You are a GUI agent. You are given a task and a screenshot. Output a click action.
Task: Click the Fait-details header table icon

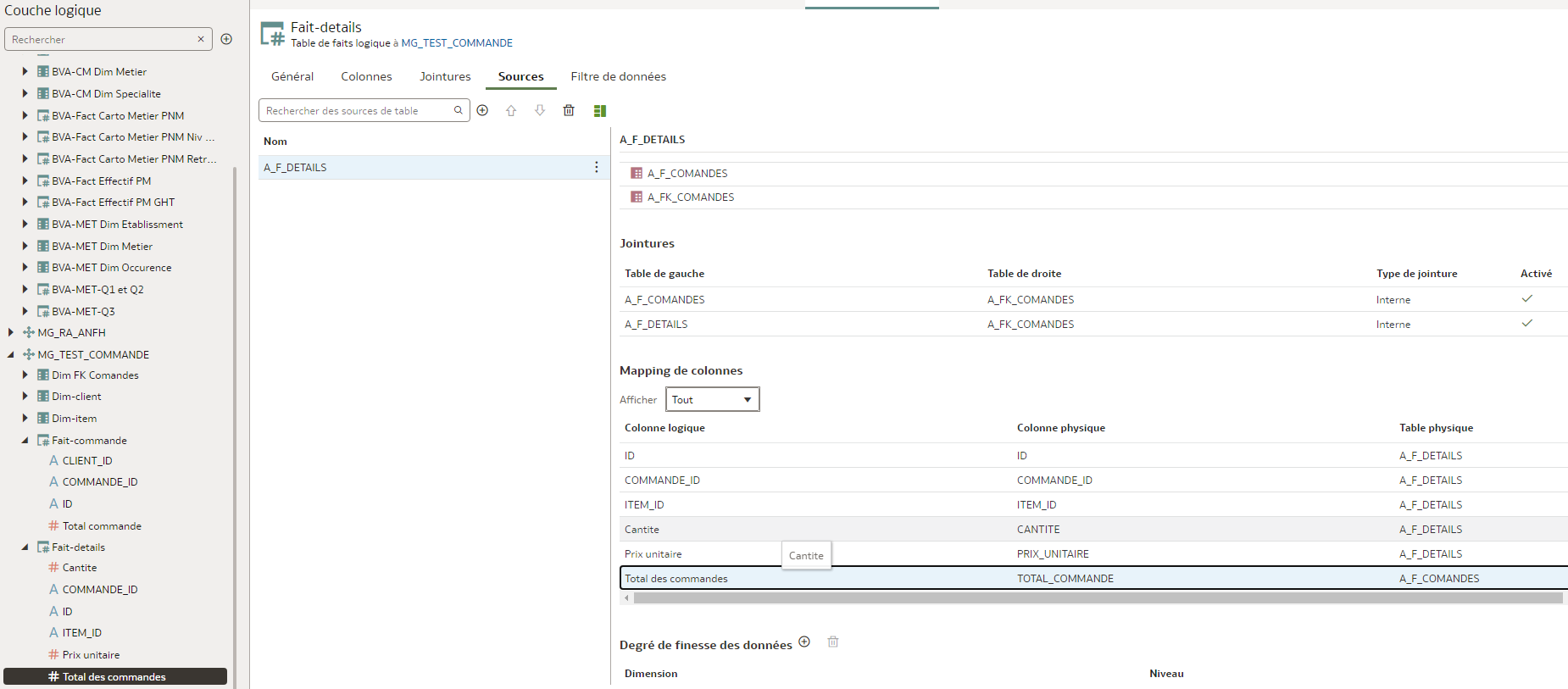click(272, 34)
